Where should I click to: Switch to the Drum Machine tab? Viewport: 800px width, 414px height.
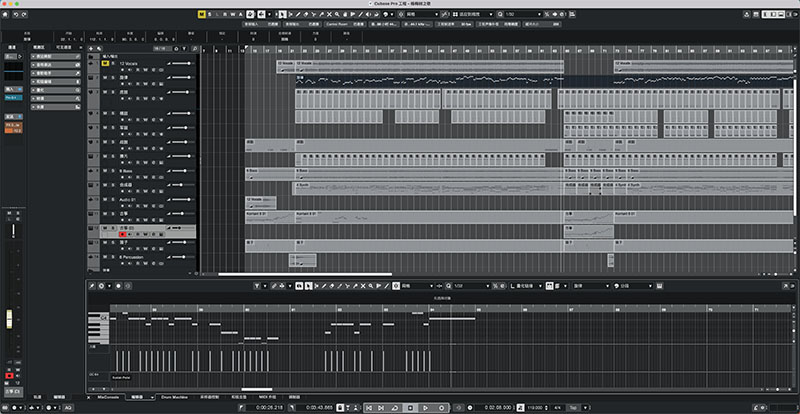174,397
